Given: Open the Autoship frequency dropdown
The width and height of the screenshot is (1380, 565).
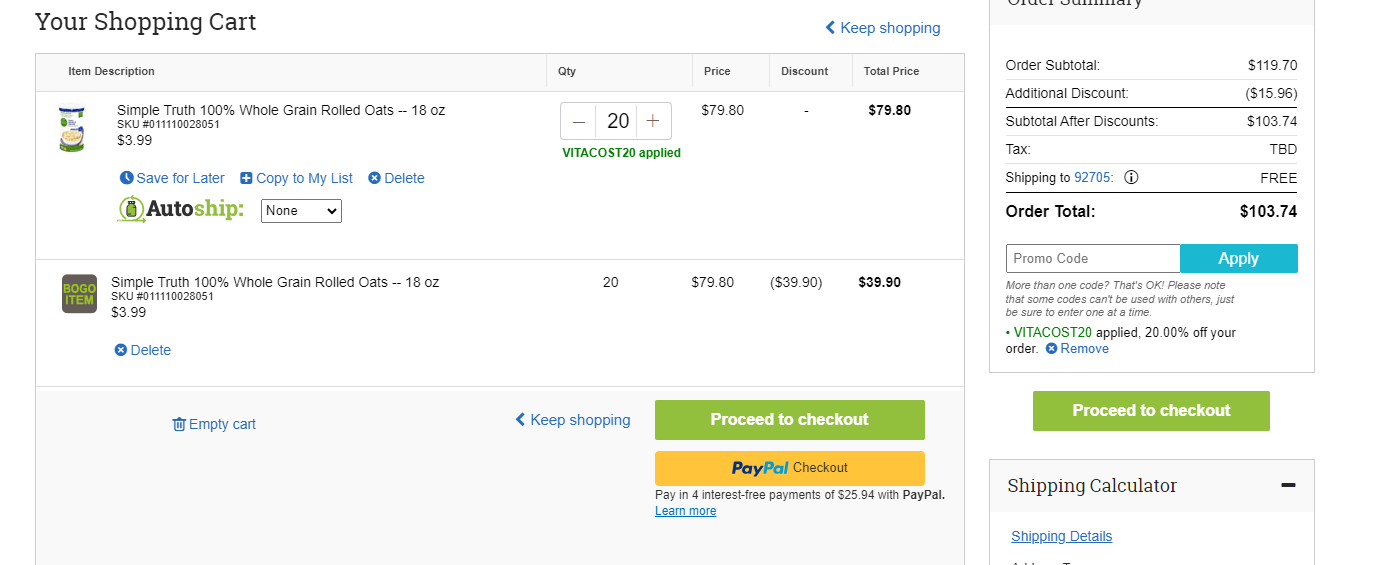Looking at the screenshot, I should coord(301,211).
